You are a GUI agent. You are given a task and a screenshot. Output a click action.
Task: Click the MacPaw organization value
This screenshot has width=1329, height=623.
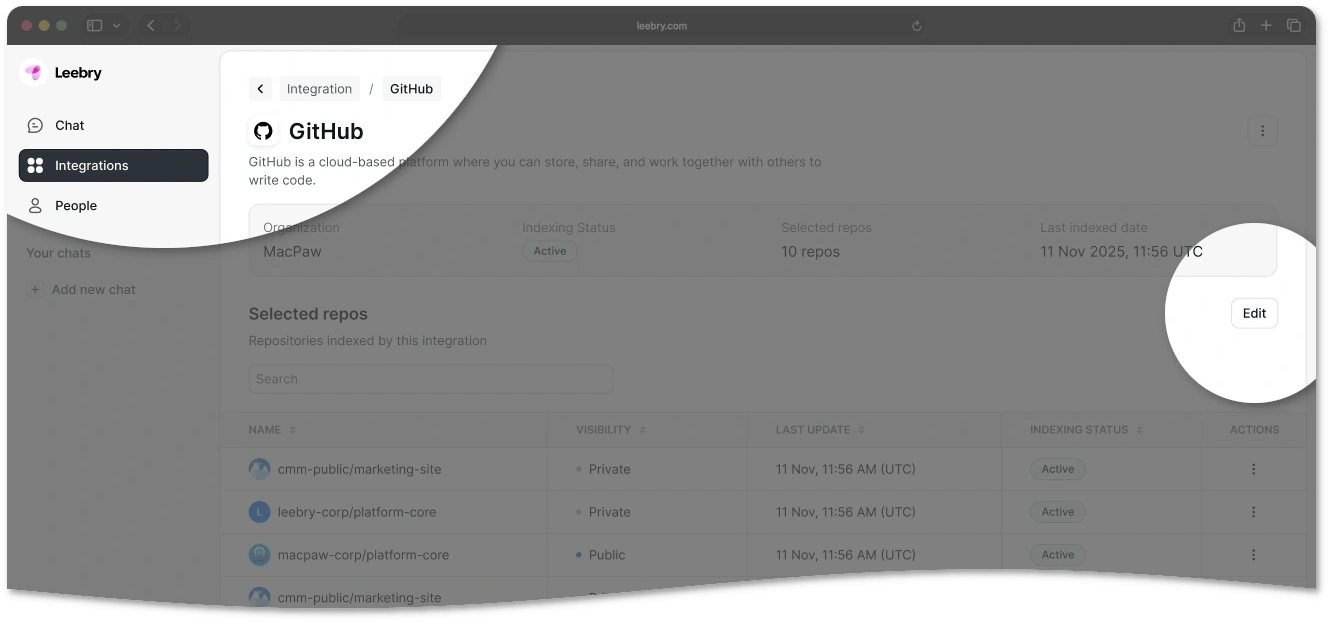(x=293, y=252)
